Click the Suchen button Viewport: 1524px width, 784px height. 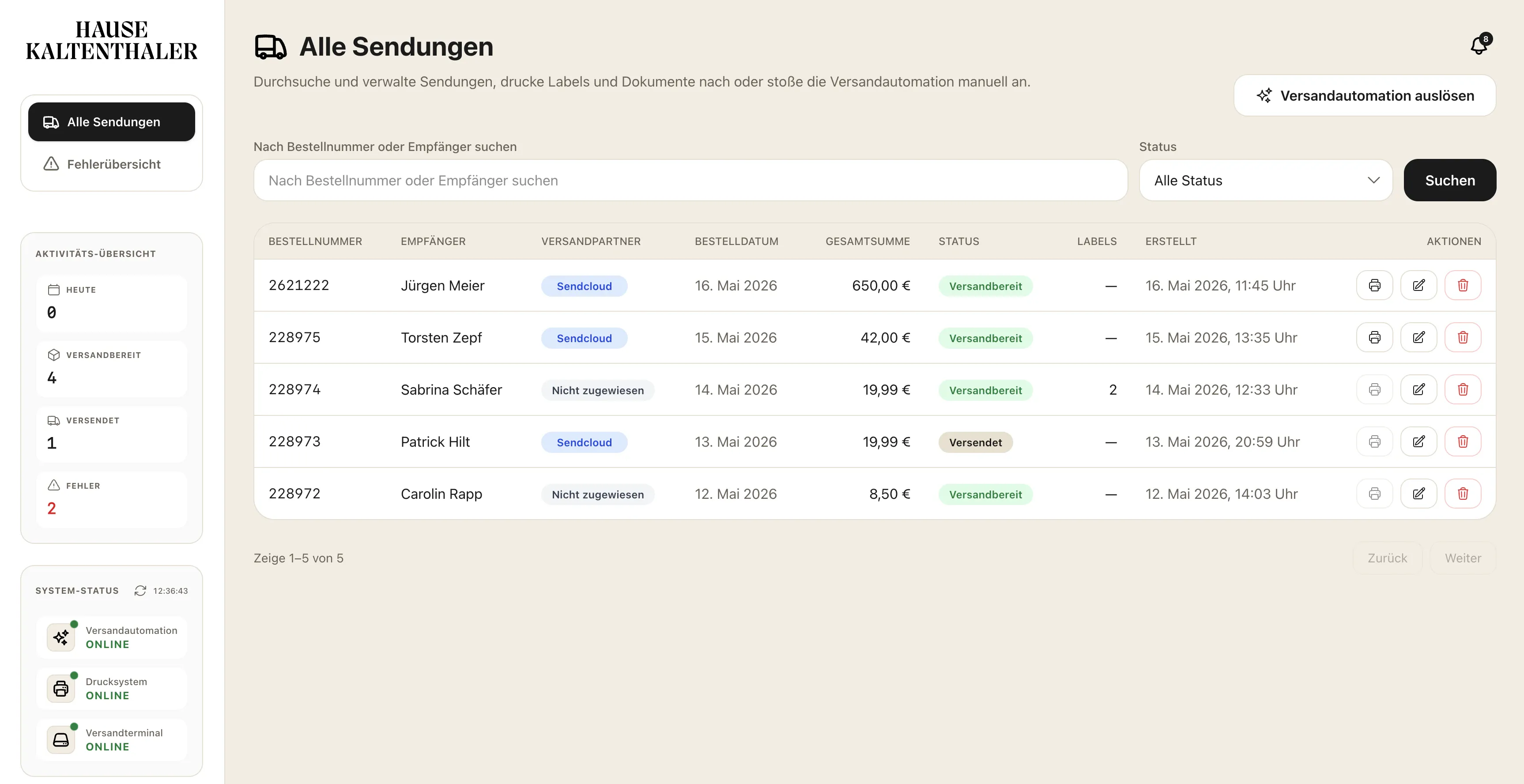pos(1450,181)
